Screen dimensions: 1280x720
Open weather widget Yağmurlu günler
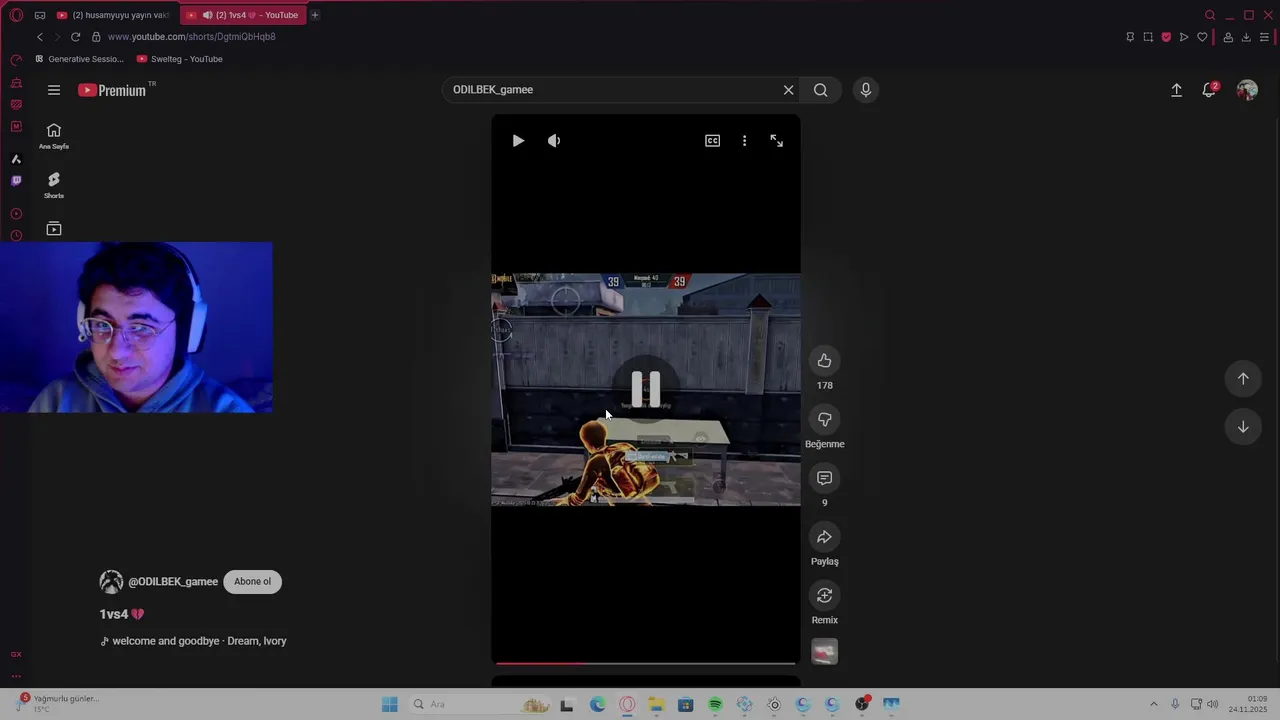[x=55, y=703]
